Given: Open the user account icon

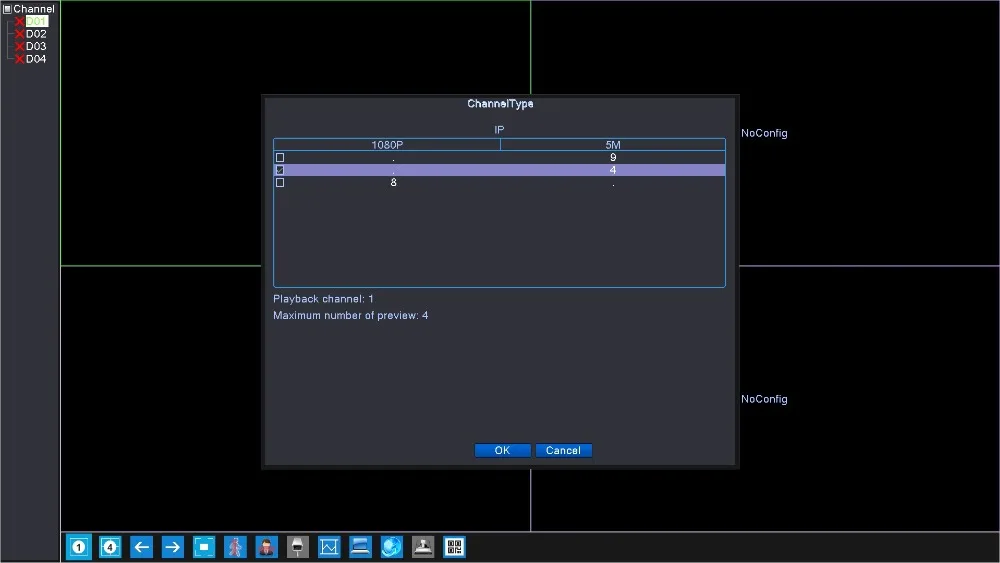Looking at the screenshot, I should (267, 546).
